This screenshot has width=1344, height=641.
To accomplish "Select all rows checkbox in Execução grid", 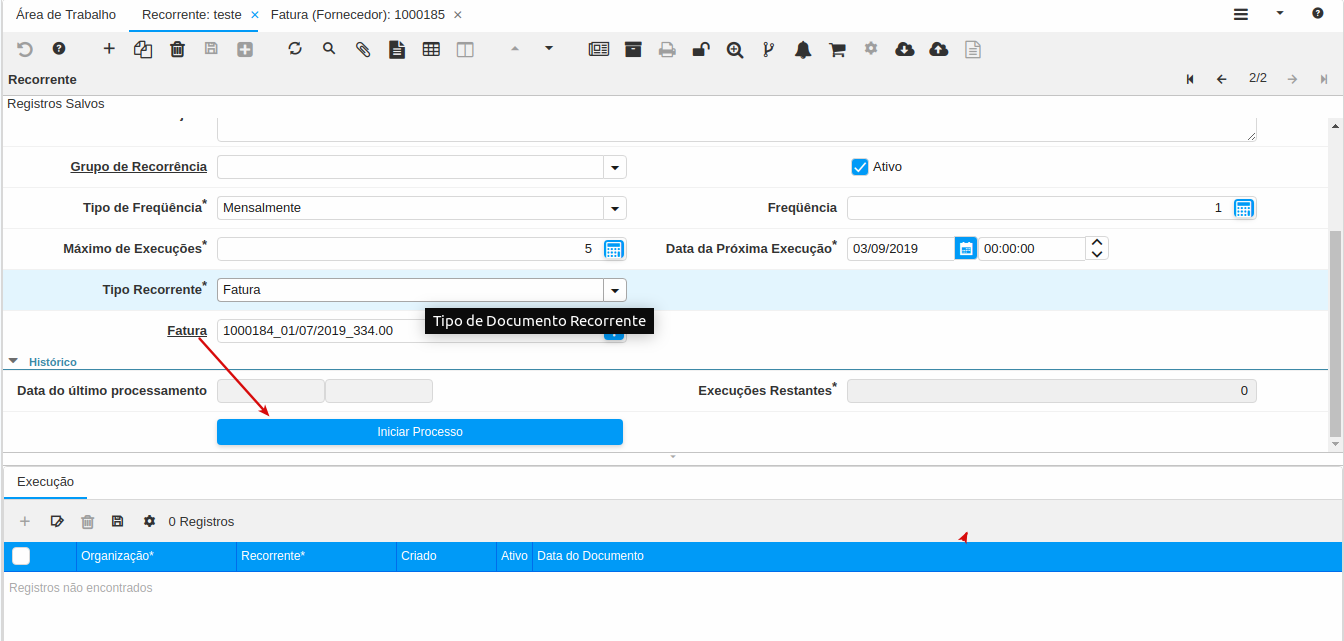I will (21, 556).
